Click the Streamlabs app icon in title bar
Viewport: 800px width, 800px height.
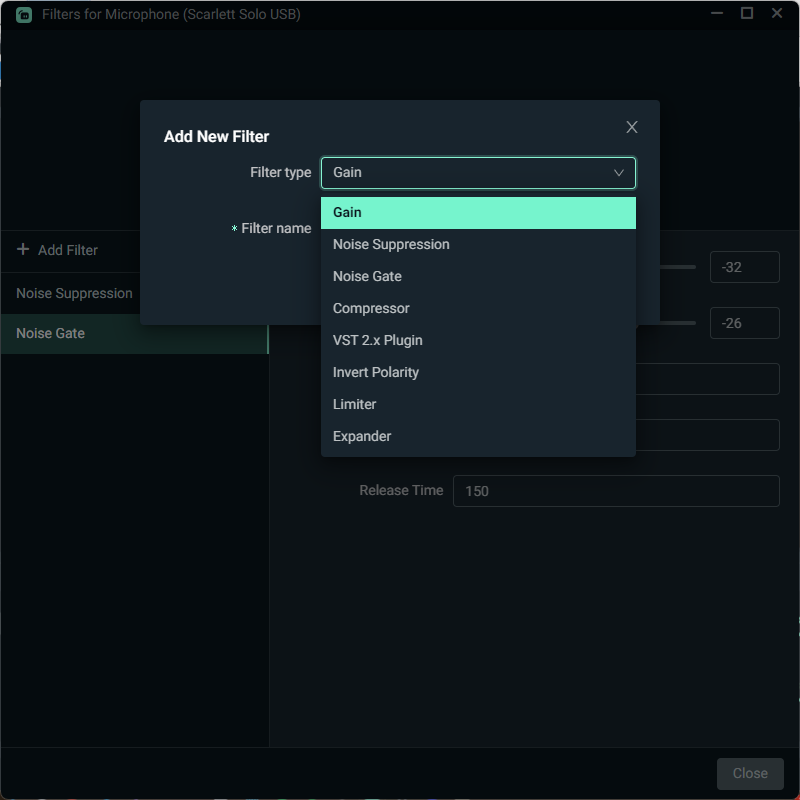tap(24, 15)
